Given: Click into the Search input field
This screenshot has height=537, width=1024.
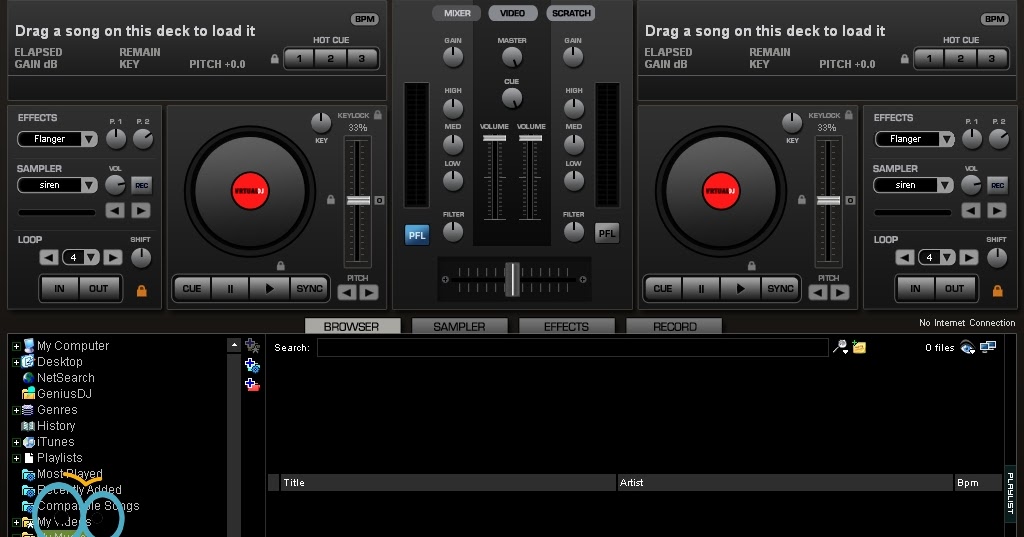Looking at the screenshot, I should [x=573, y=348].
